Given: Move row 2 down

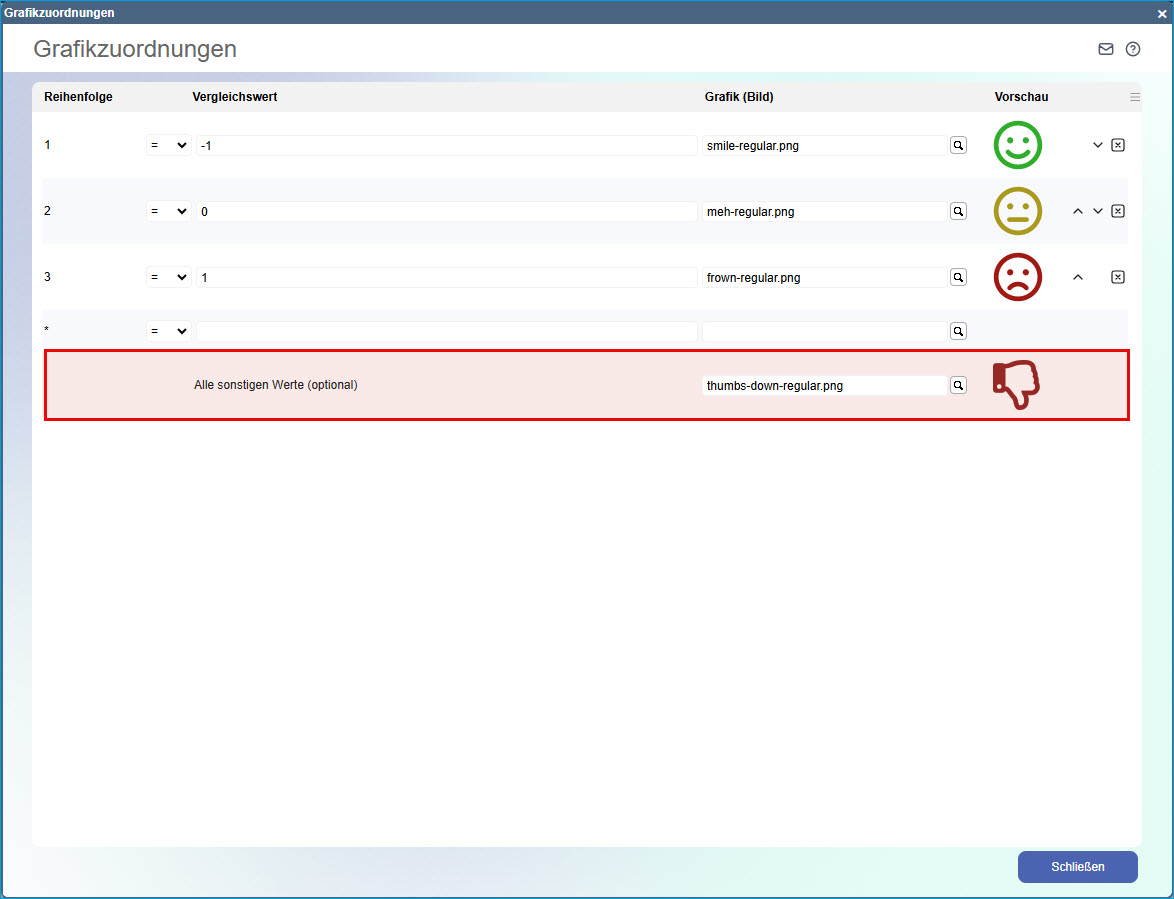Looking at the screenshot, I should (x=1098, y=211).
